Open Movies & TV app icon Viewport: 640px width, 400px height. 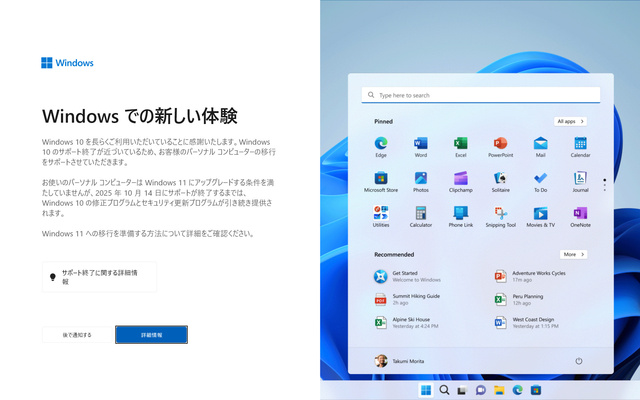pos(540,213)
